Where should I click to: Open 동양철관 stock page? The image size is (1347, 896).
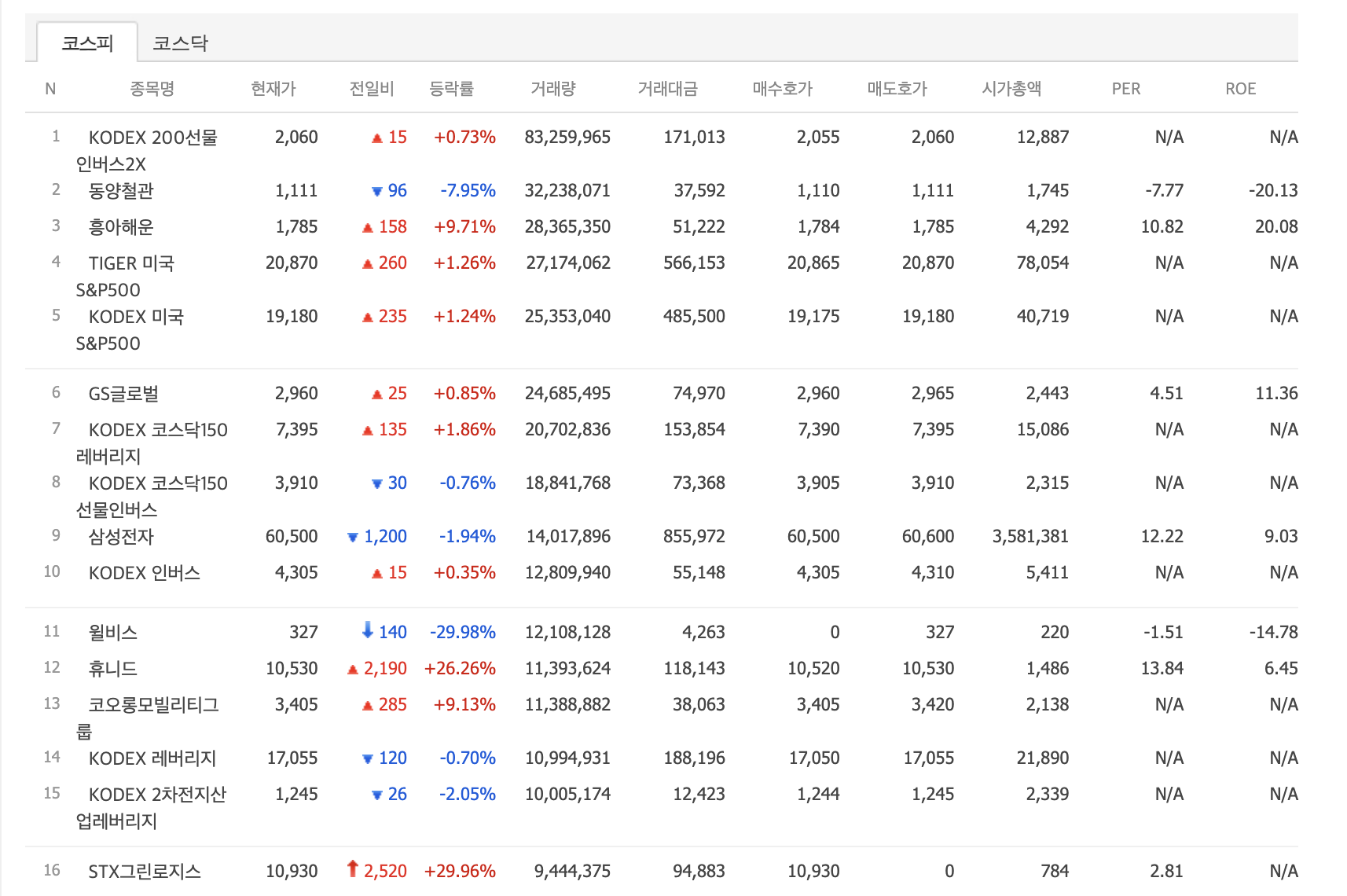coord(121,190)
